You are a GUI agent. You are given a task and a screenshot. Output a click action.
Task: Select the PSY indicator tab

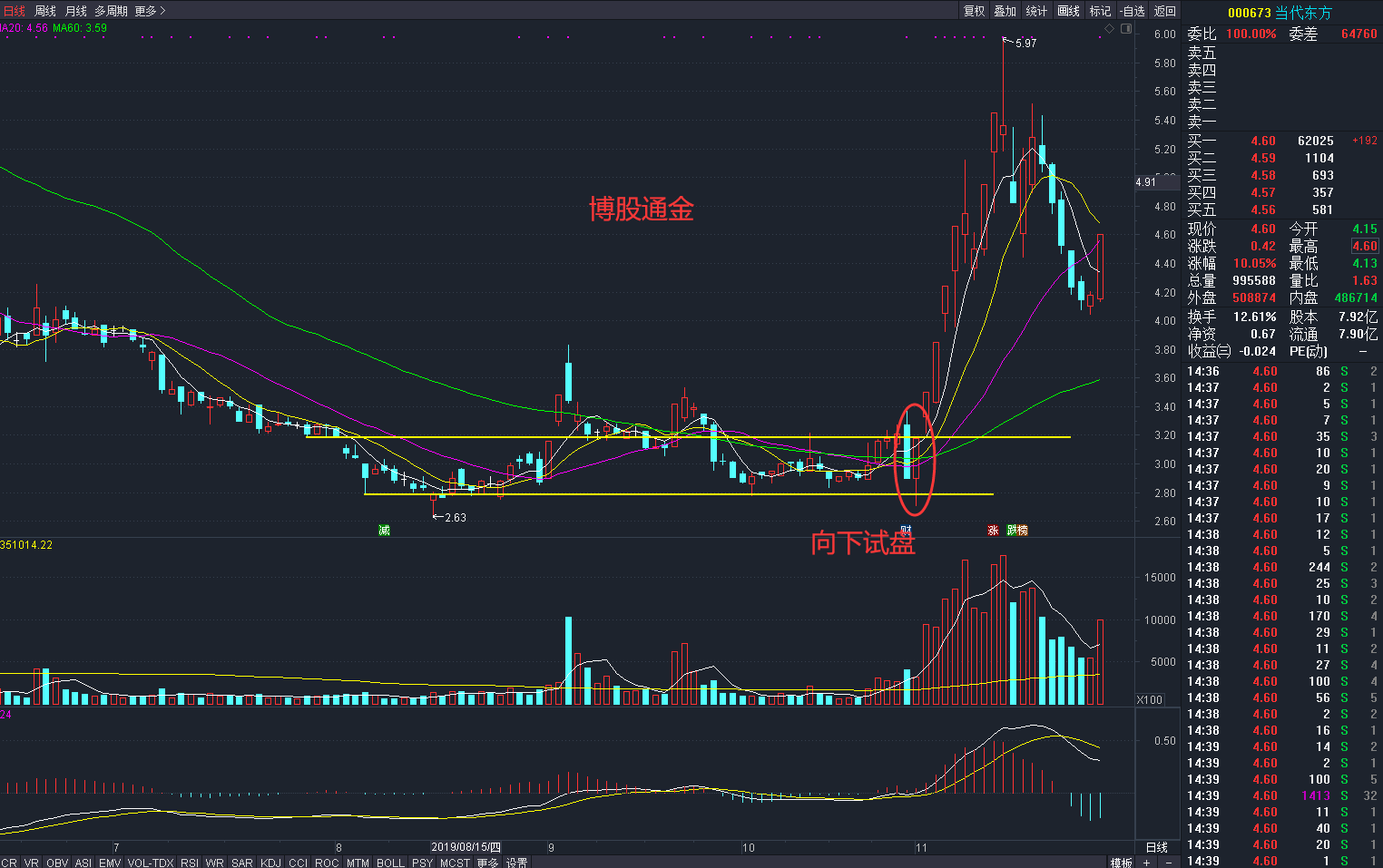(x=423, y=863)
